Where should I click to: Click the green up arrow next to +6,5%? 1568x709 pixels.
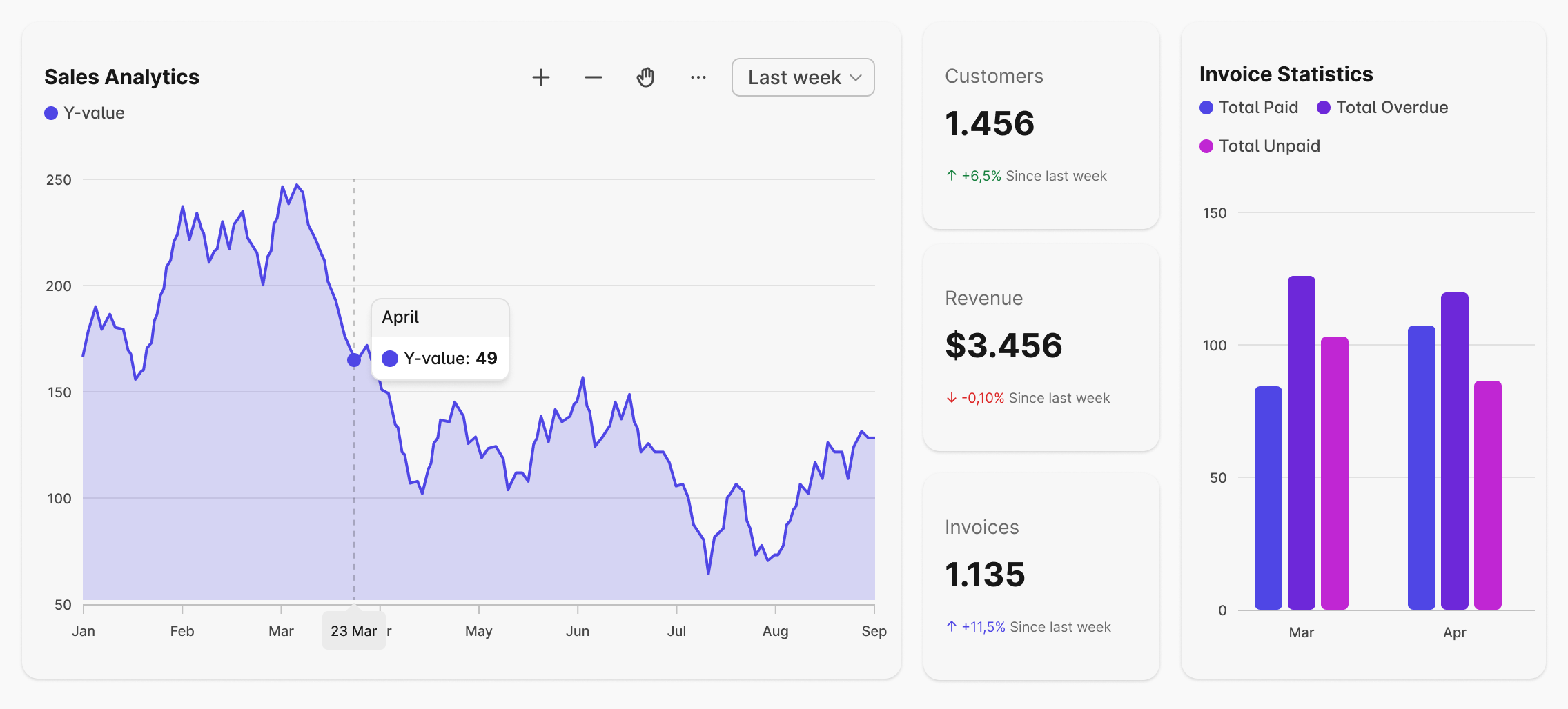(950, 176)
